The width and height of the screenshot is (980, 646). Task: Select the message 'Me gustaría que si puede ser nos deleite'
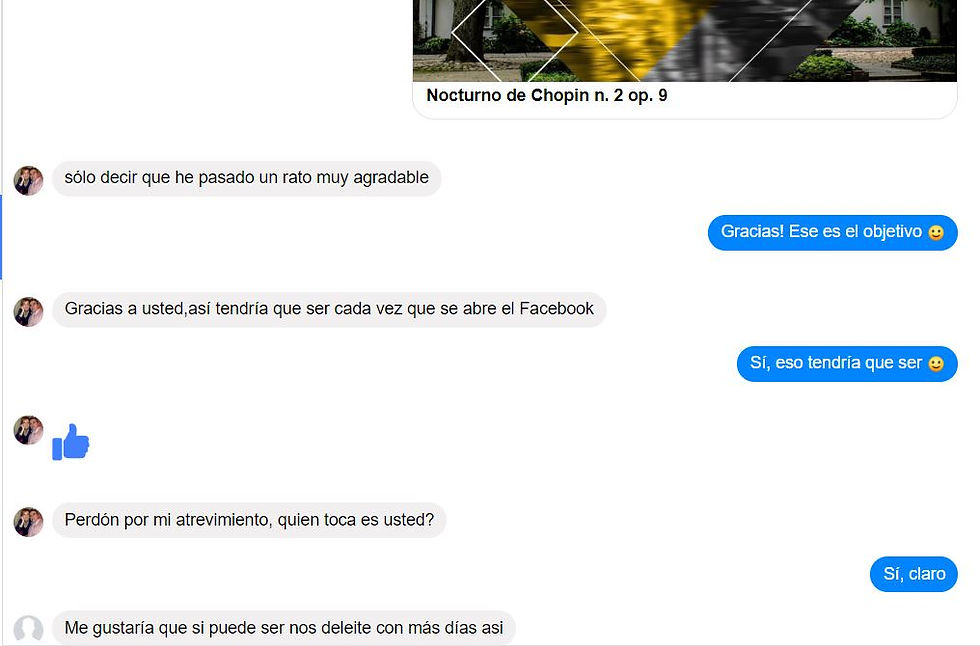coord(284,628)
